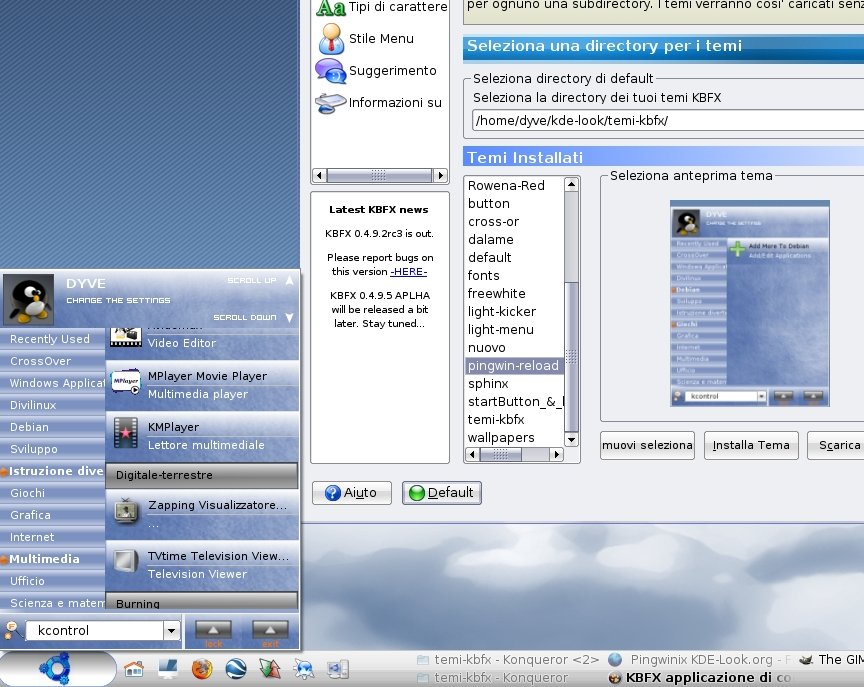864x687 pixels.
Task: Select the sphinx theme
Action: click(488, 383)
